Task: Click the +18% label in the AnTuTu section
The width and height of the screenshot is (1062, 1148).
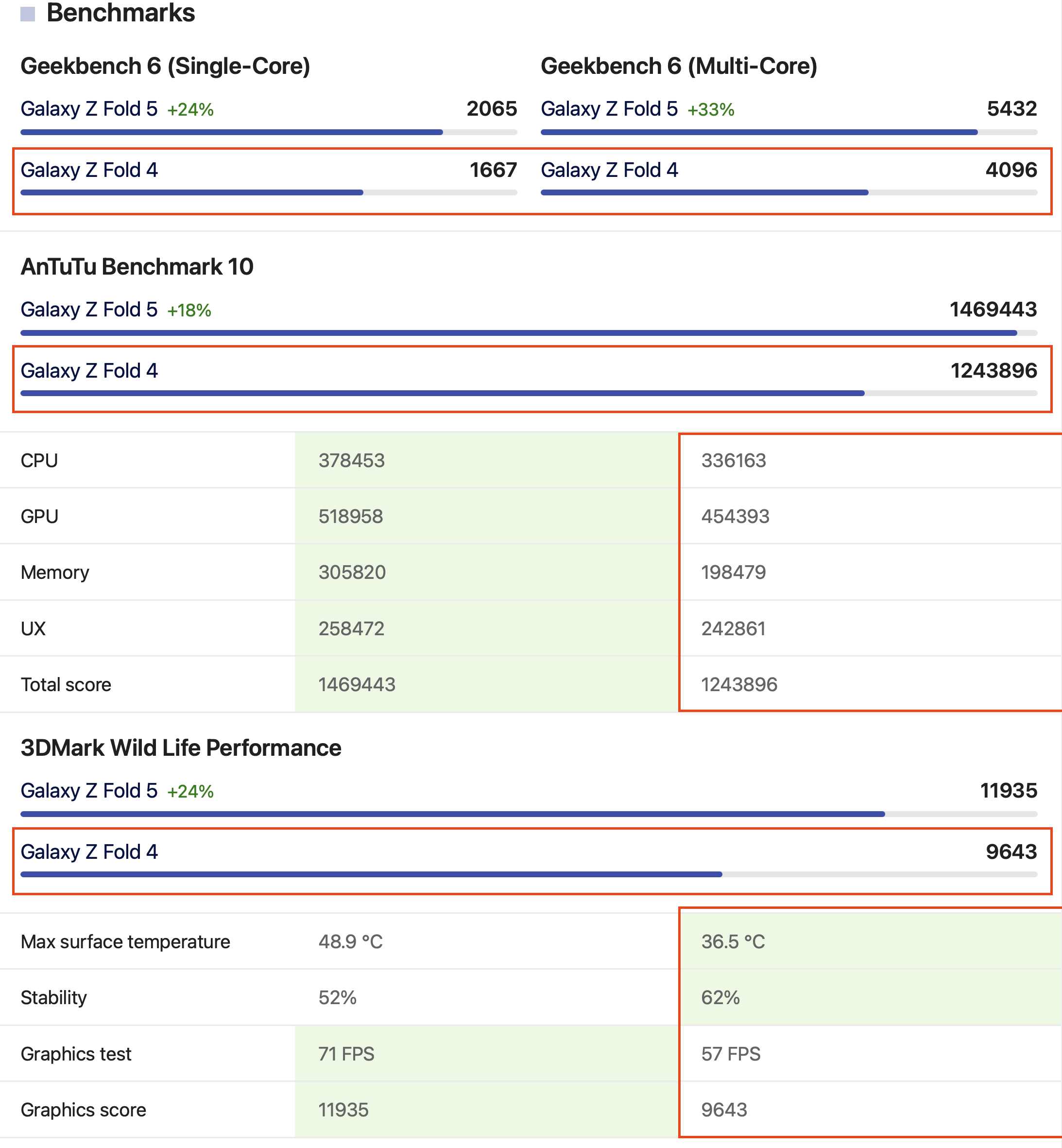Action: (189, 311)
